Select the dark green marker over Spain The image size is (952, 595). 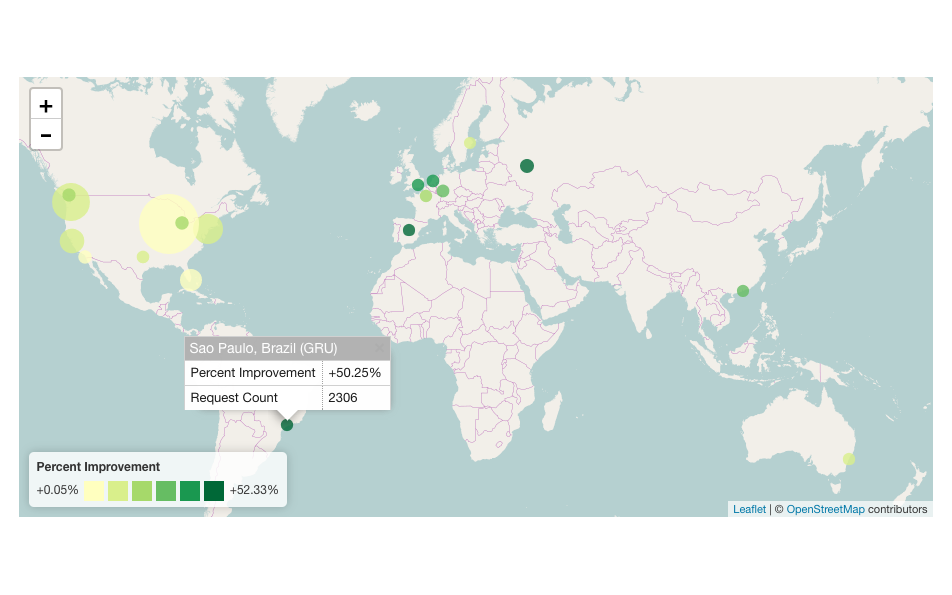pyautogui.click(x=411, y=230)
